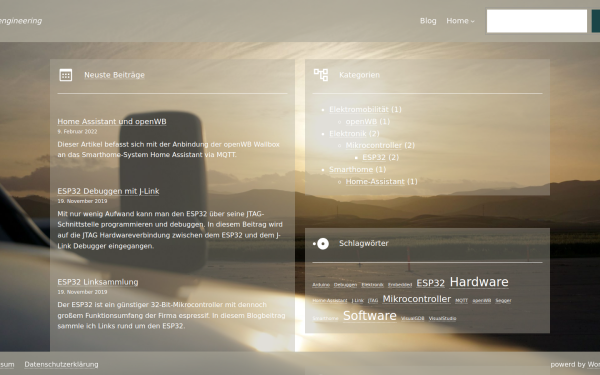Image resolution: width=600 pixels, height=375 pixels.
Task: Click excerpt starting 'Mit nur wenig Aufwand'
Action: point(170,230)
